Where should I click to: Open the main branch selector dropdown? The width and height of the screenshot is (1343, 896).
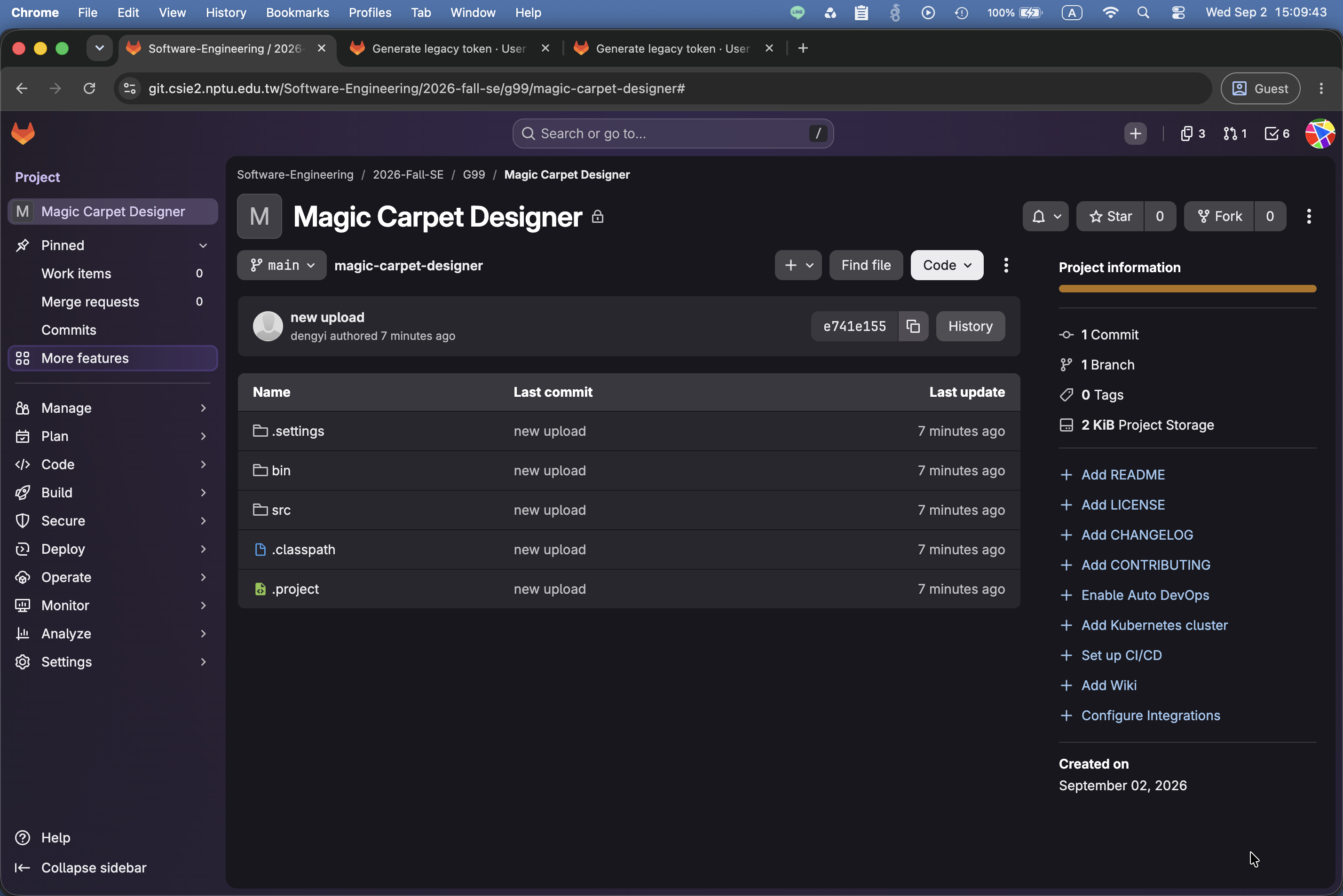click(x=282, y=265)
